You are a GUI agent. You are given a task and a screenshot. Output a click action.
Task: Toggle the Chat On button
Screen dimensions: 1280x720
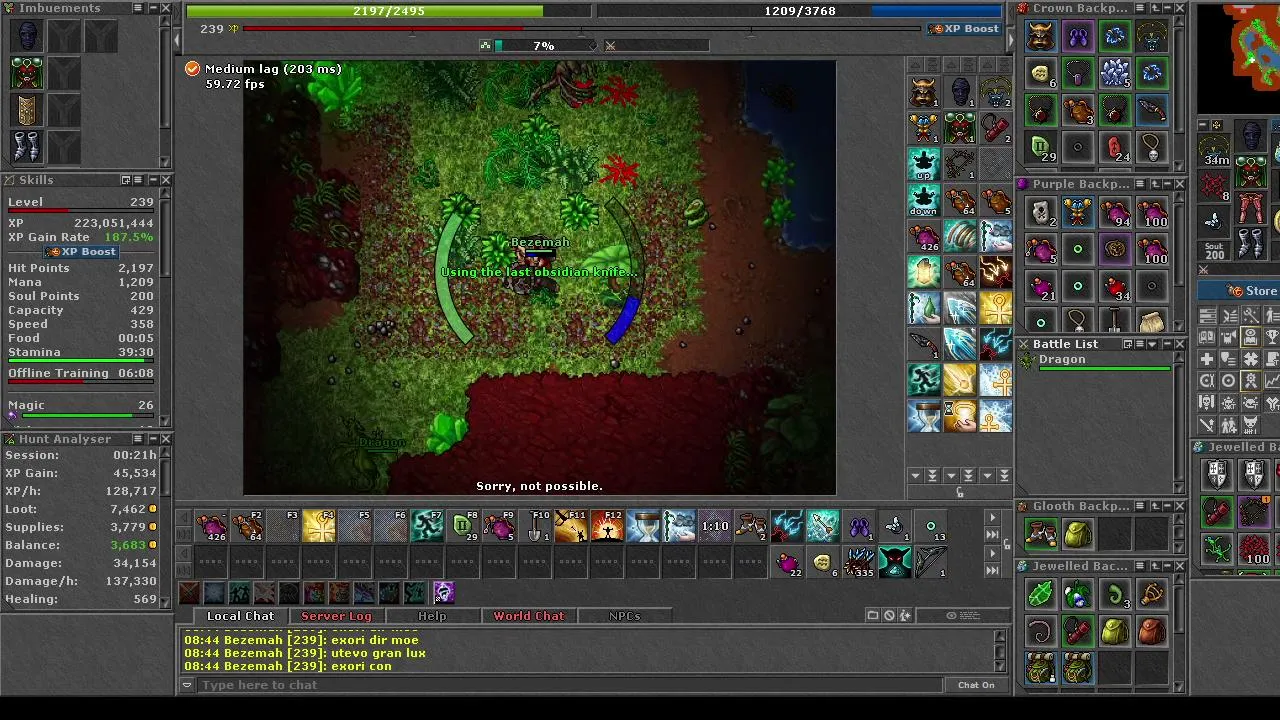976,685
